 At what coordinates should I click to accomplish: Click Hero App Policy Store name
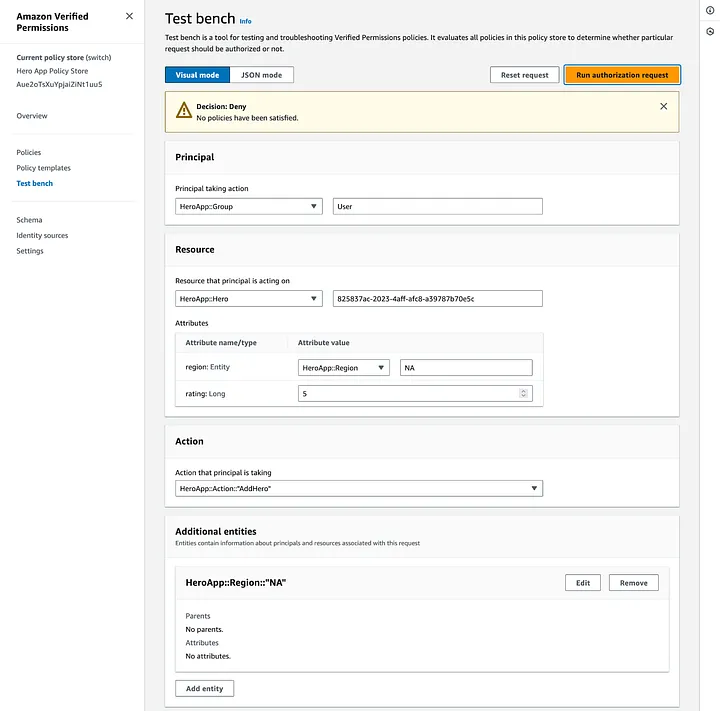click(52, 71)
